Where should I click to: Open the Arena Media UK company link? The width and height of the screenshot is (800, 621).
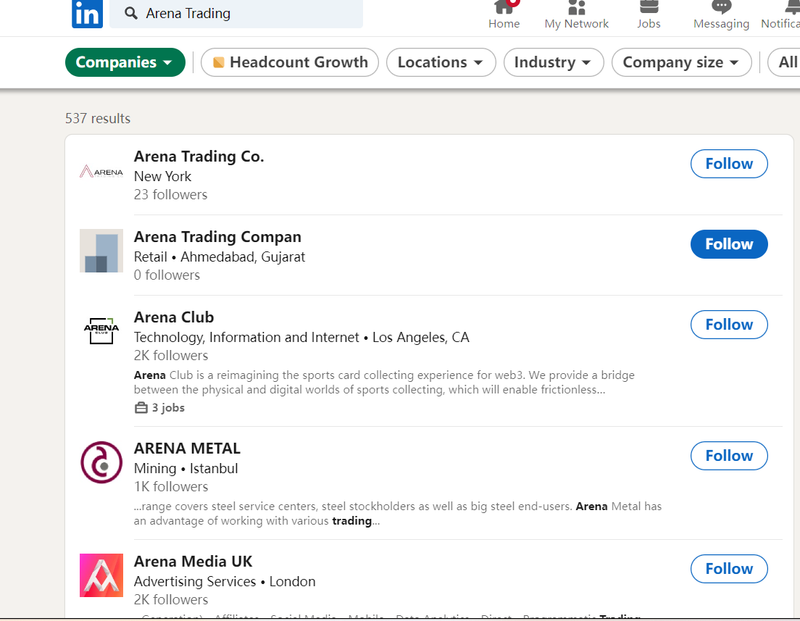pyautogui.click(x=193, y=561)
